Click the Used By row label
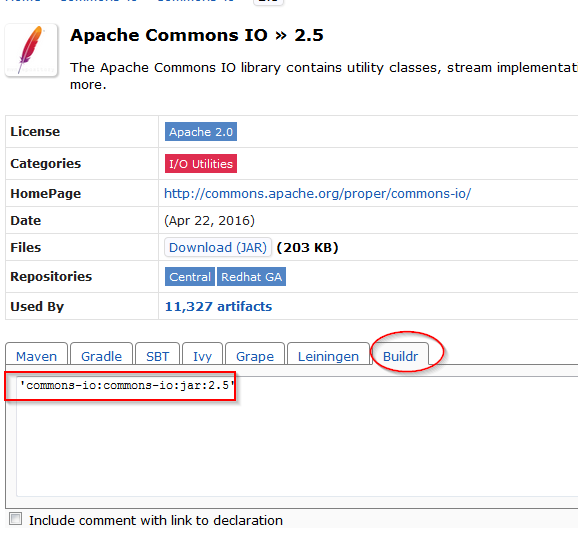The width and height of the screenshot is (578, 539). [37, 307]
